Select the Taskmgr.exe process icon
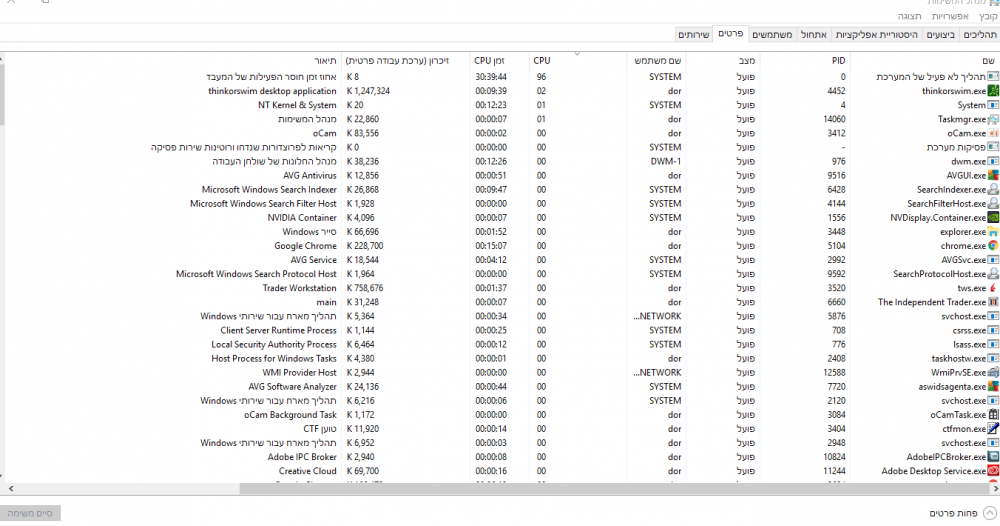The width and height of the screenshot is (1000, 526). coord(993,119)
